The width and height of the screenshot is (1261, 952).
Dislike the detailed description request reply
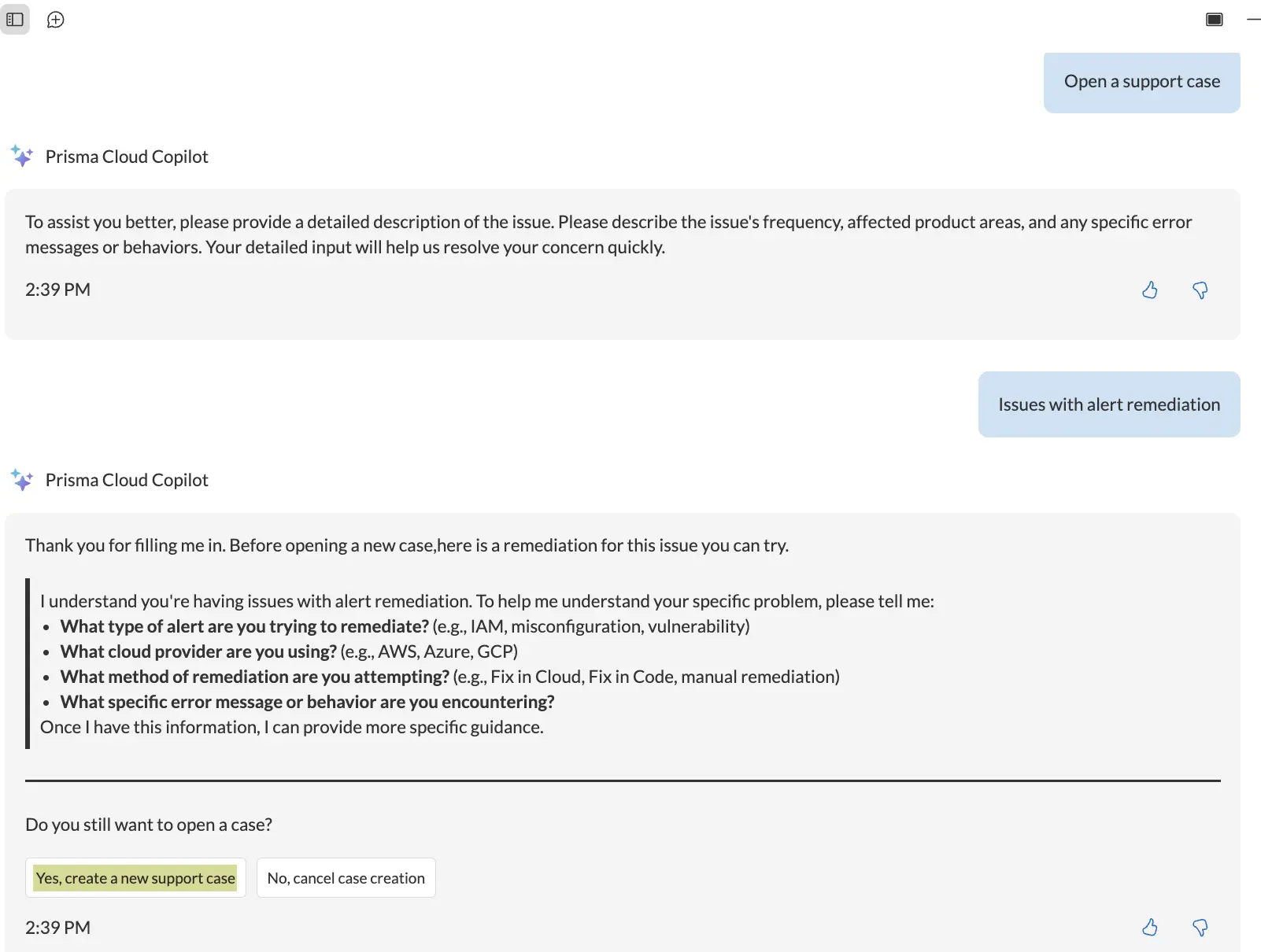tap(1200, 290)
